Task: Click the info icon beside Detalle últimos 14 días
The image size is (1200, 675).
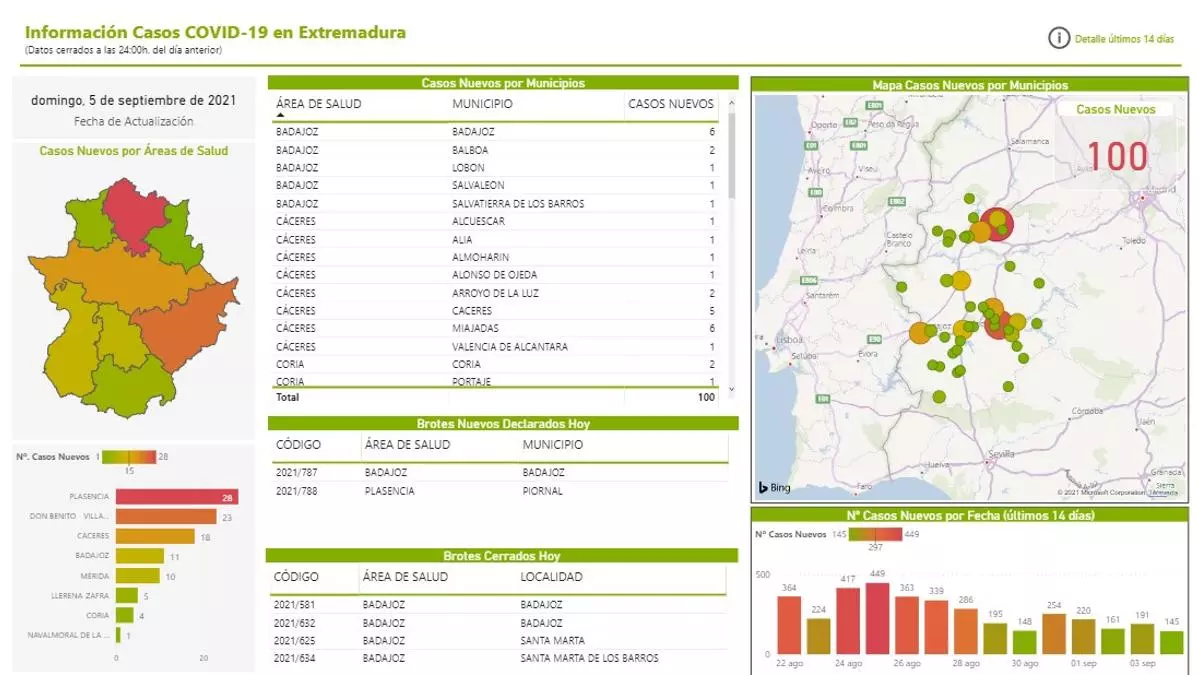Action: click(1058, 39)
